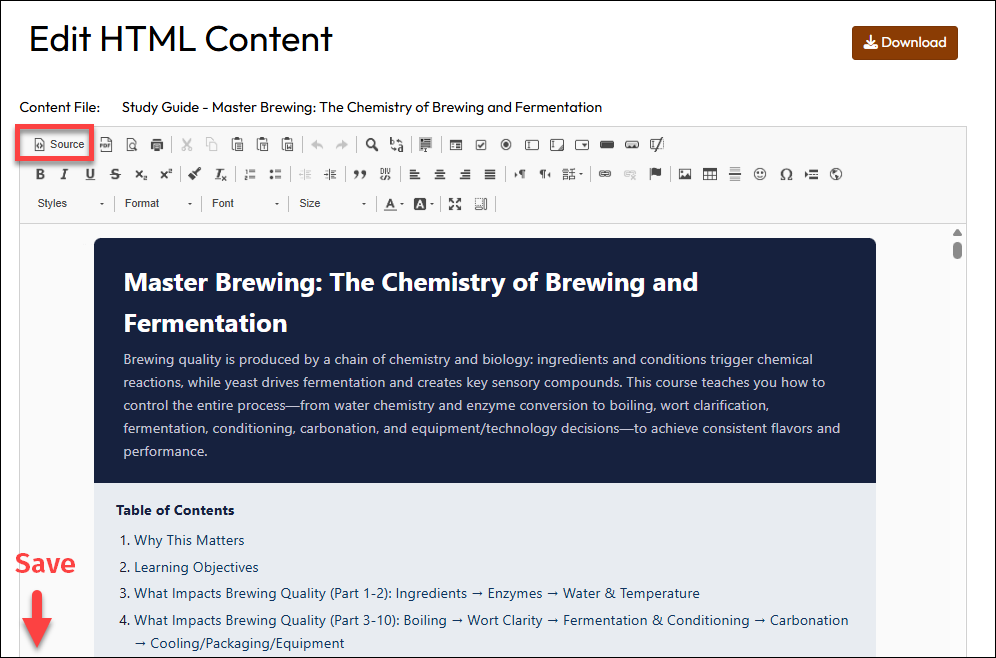Click the Download button

click(x=904, y=43)
